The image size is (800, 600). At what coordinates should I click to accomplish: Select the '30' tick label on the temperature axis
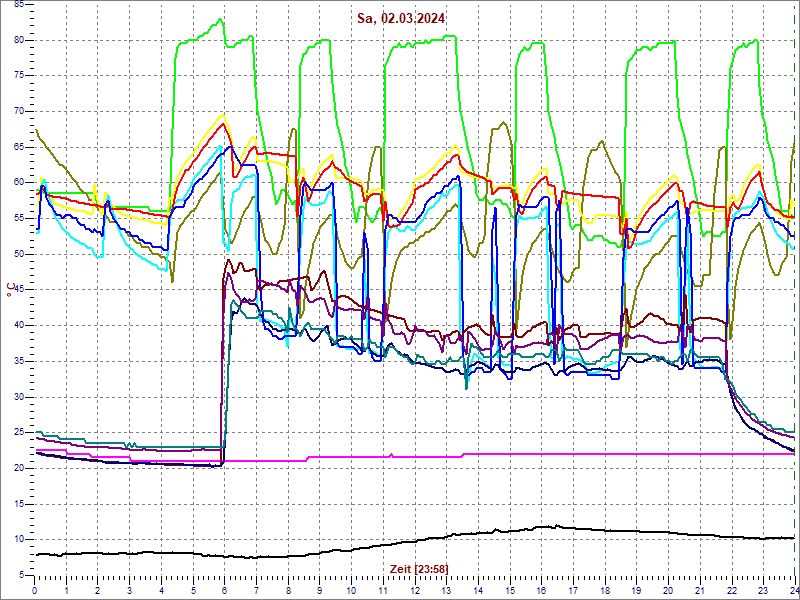pos(19,397)
